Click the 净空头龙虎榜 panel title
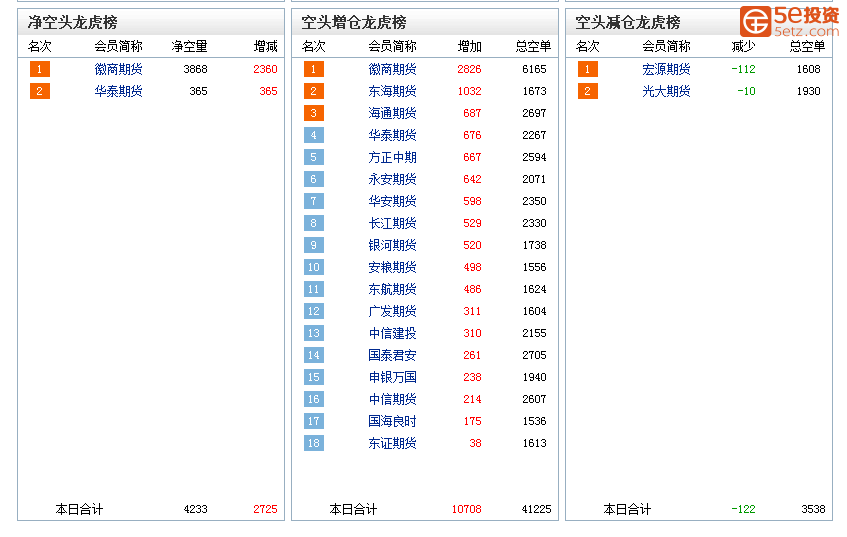The width and height of the screenshot is (847, 537). pyautogui.click(x=72, y=22)
